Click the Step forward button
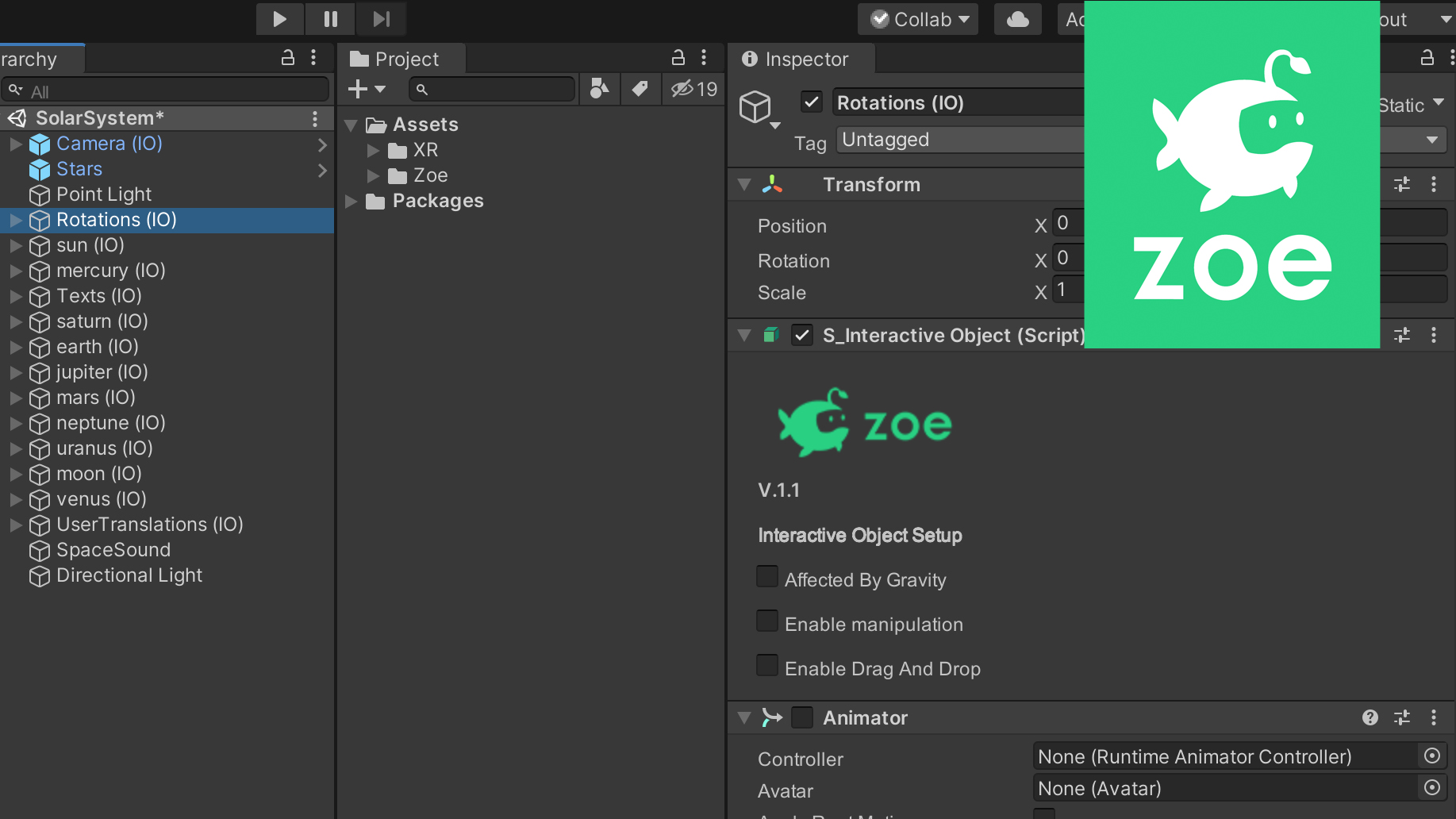 click(x=382, y=19)
